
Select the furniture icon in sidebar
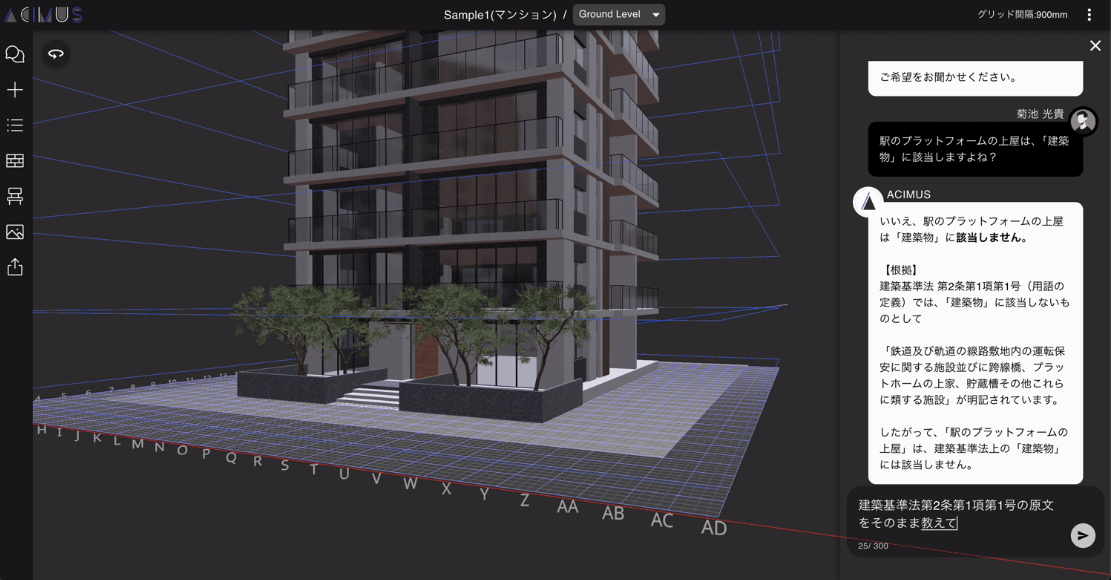click(x=15, y=196)
